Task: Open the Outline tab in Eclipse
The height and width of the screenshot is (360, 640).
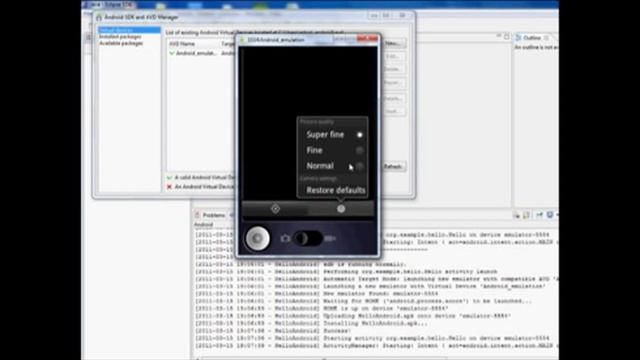Action: coord(532,38)
